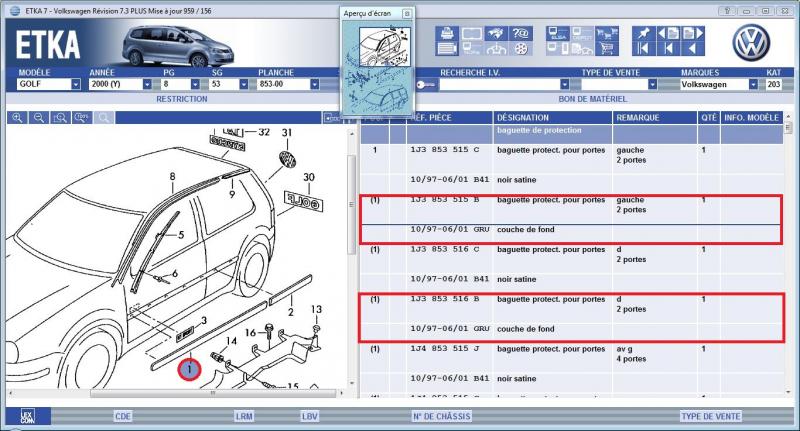Click the DÉSIGNATION column header
Viewport: 800px width, 431px height.
pyautogui.click(x=553, y=118)
